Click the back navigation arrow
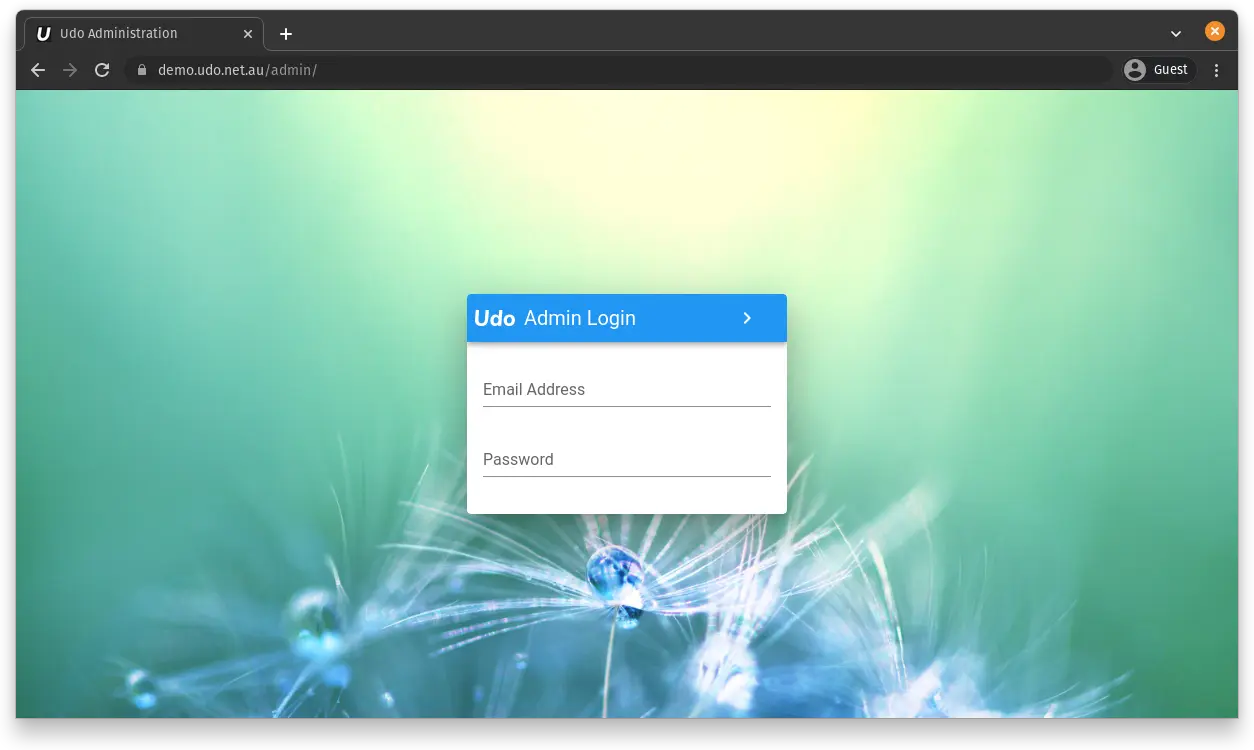Screen dimensions: 1254x750 click(38, 70)
